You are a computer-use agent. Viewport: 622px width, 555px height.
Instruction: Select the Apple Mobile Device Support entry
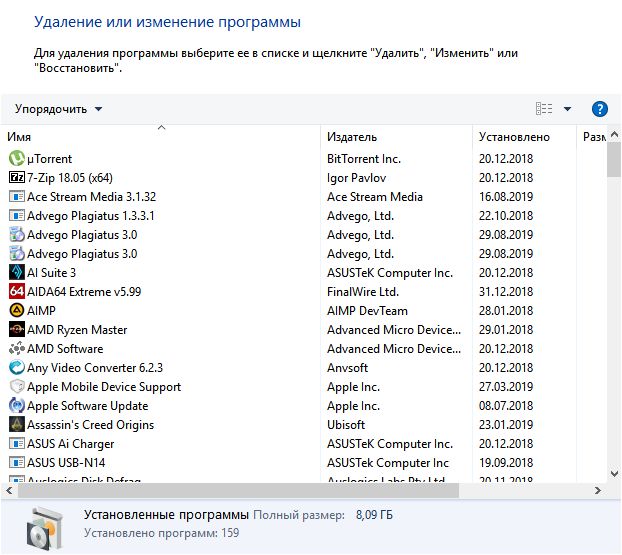[x=104, y=387]
